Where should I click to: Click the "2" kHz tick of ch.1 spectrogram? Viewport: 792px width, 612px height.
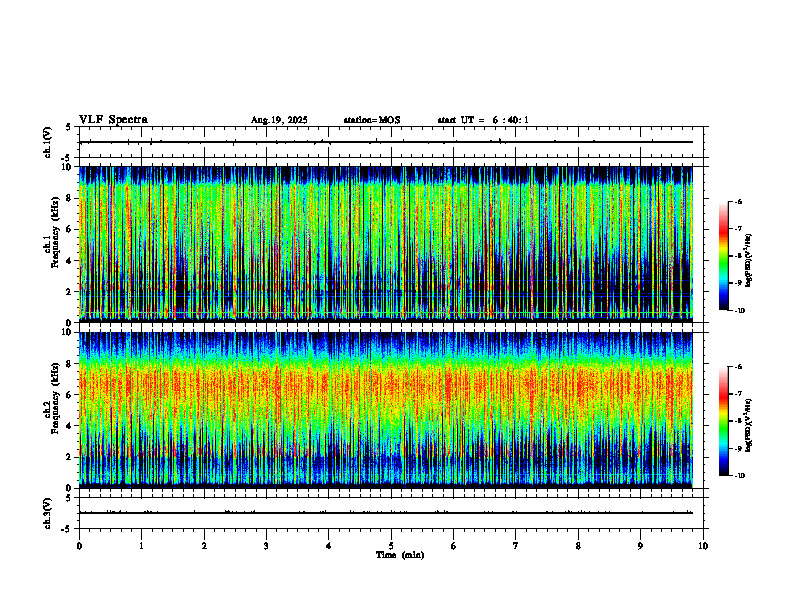tap(69, 291)
